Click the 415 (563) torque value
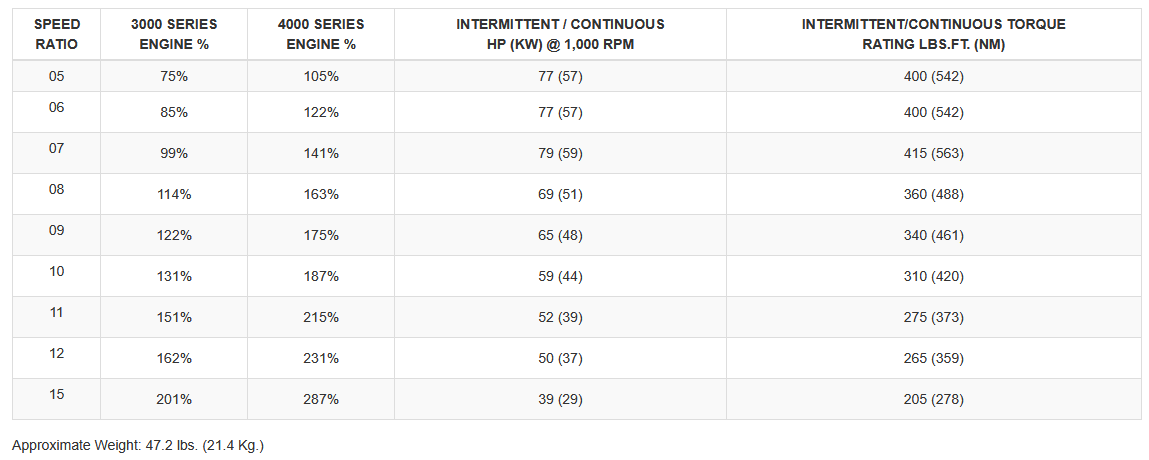This screenshot has width=1149, height=460. point(933,154)
